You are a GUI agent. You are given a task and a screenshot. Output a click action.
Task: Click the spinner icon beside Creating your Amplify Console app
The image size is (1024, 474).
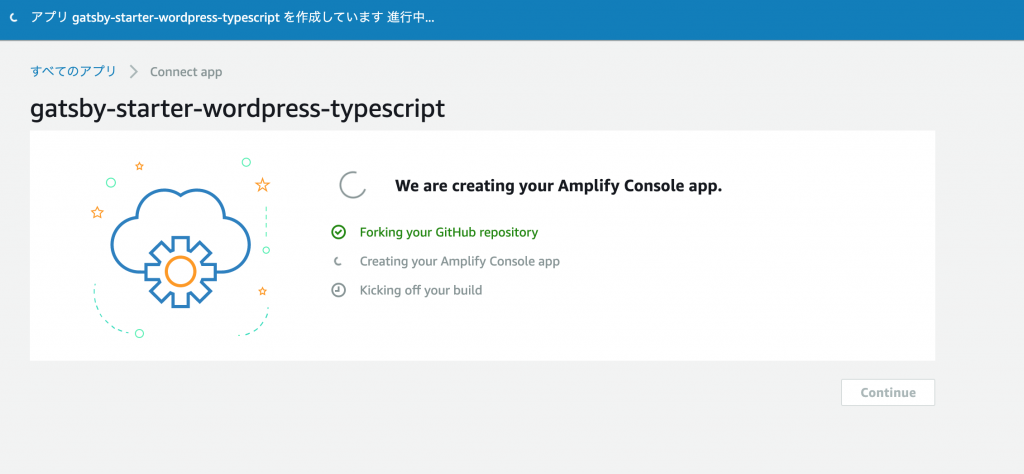[338, 261]
